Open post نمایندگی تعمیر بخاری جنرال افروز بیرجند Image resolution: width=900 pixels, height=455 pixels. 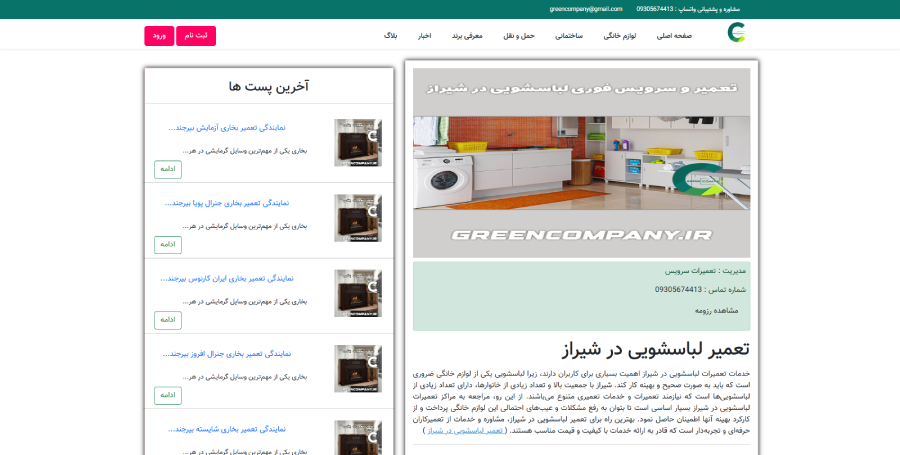pyautogui.click(x=227, y=353)
